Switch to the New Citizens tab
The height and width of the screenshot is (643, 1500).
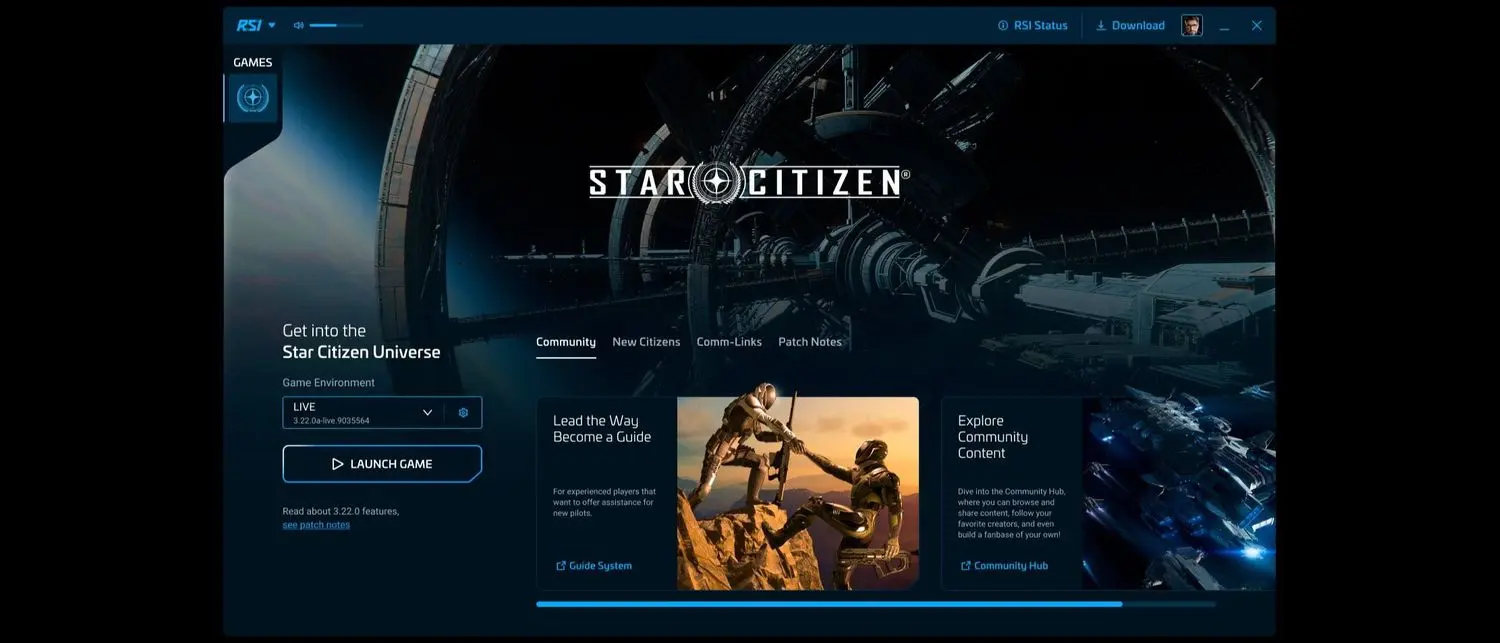645,341
